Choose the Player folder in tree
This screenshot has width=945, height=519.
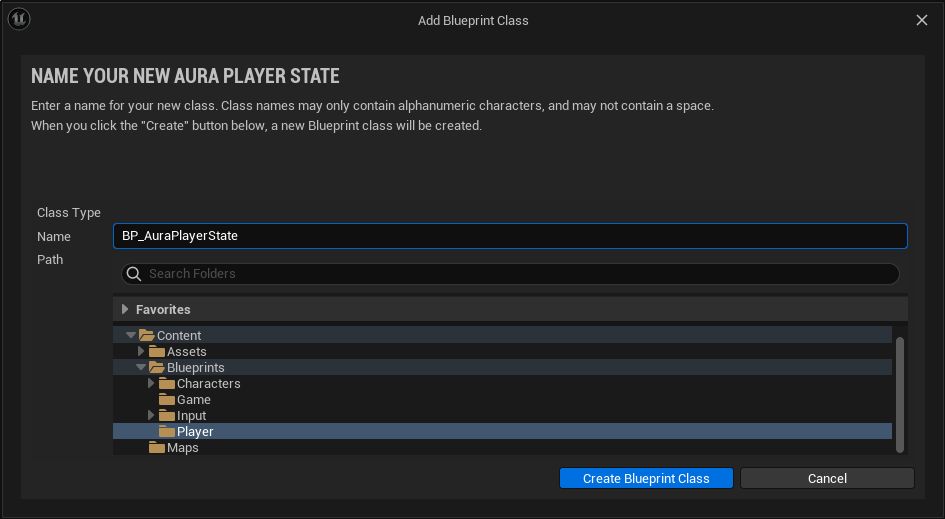(195, 432)
